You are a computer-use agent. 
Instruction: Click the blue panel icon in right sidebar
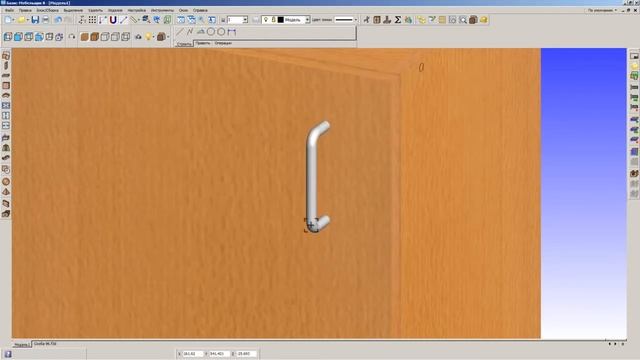(634, 152)
